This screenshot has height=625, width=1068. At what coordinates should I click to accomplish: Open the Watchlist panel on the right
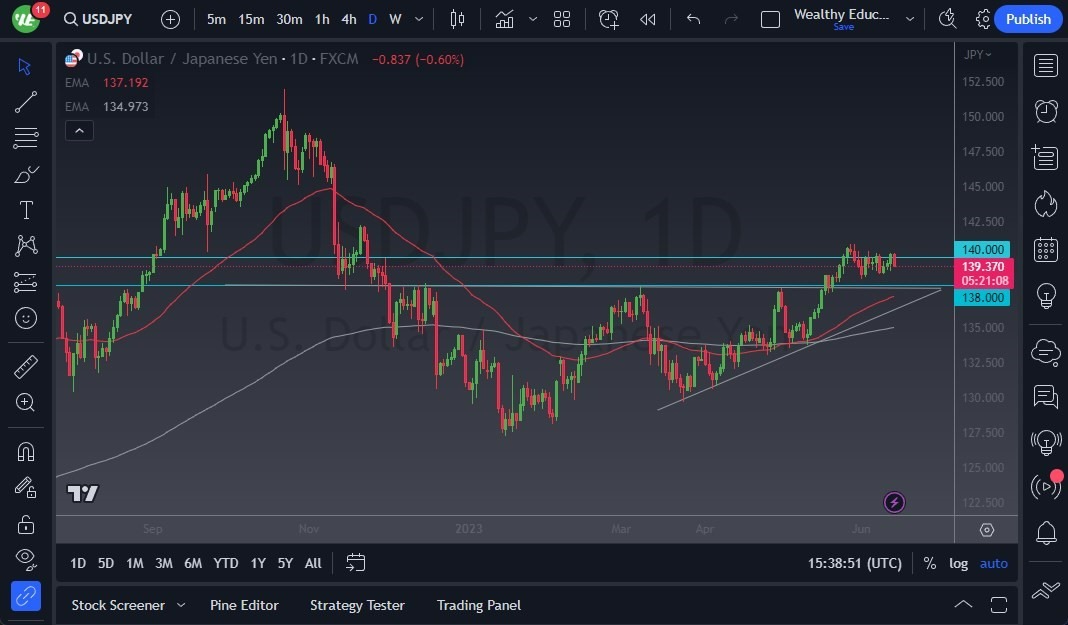1045,65
